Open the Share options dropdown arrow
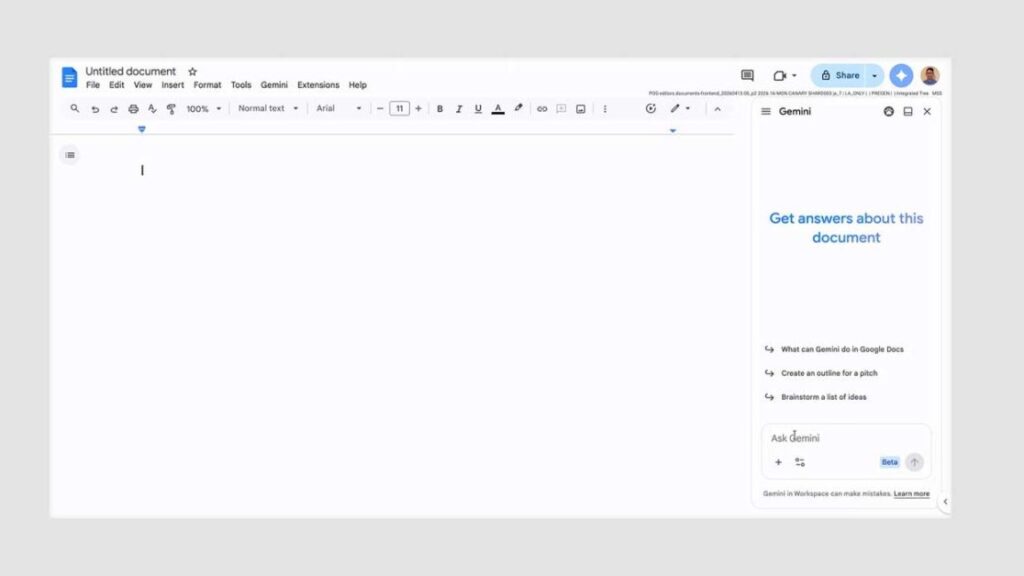The height and width of the screenshot is (576, 1024). (x=874, y=76)
